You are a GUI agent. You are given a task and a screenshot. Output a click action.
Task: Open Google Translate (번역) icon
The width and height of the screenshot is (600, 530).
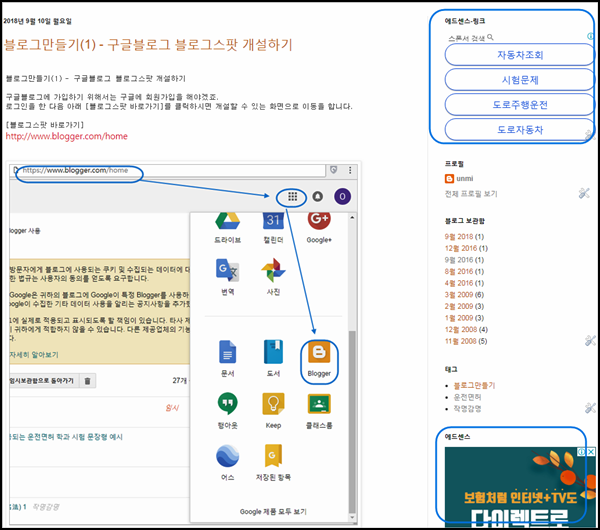click(x=227, y=270)
